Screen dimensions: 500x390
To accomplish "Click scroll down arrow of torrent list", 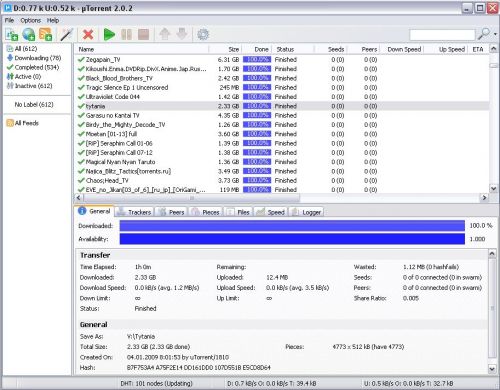I will 494,188.
